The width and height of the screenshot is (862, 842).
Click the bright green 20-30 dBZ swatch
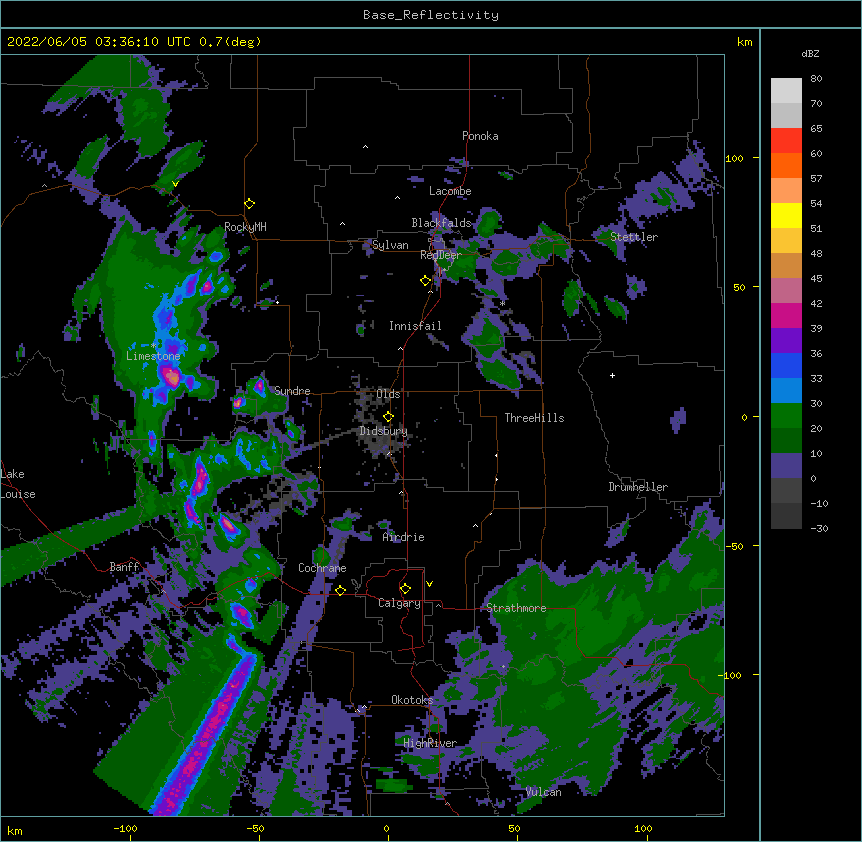click(x=786, y=416)
